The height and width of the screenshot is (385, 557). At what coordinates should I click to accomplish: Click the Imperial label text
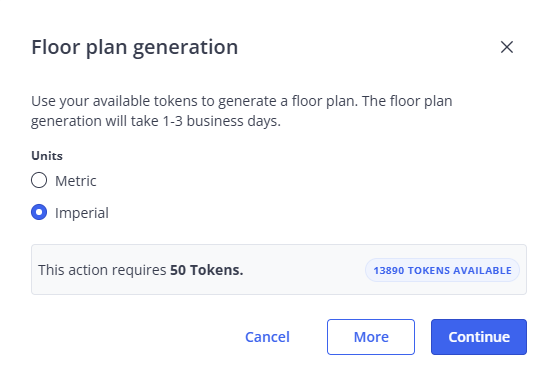coord(82,213)
